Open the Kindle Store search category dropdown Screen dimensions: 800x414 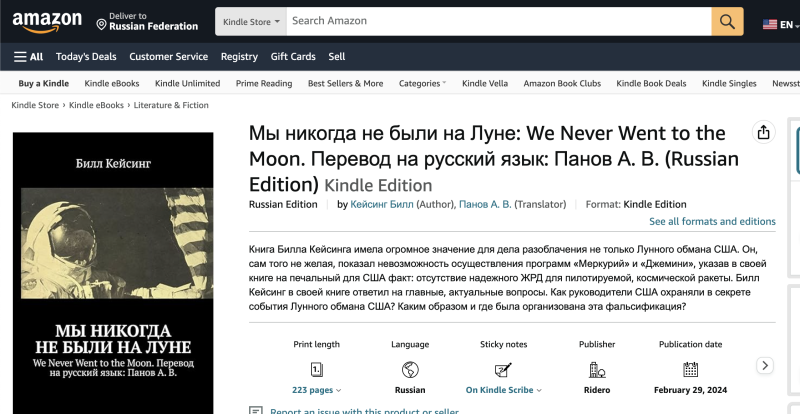(x=250, y=21)
